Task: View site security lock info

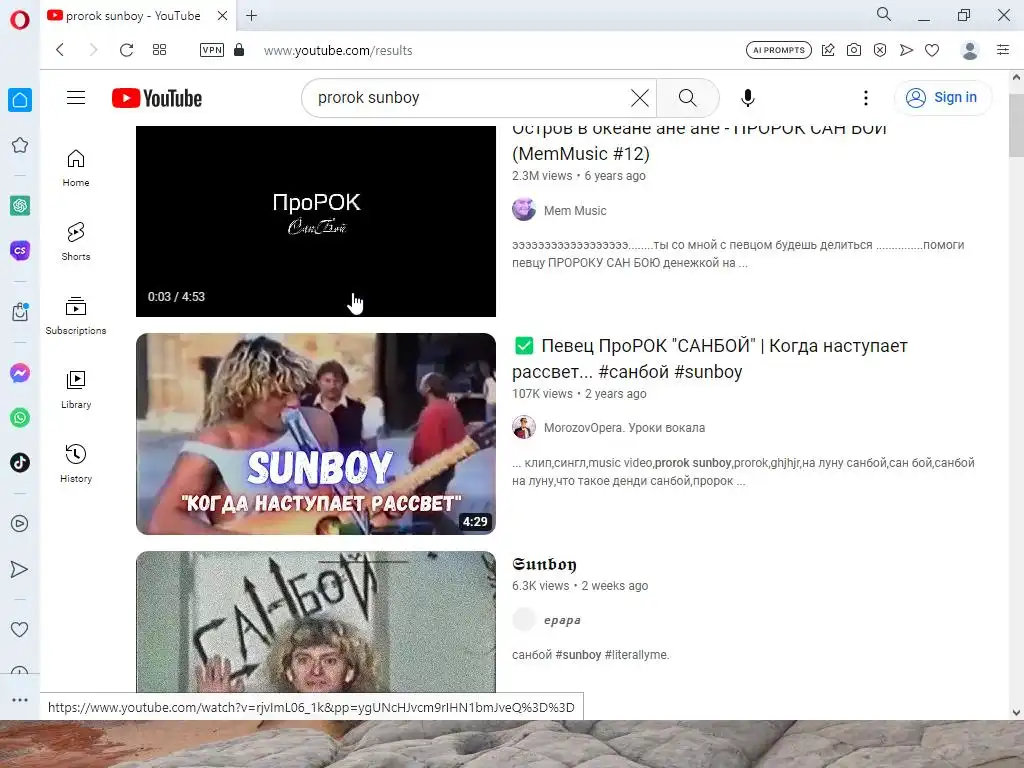Action: pyautogui.click(x=239, y=50)
